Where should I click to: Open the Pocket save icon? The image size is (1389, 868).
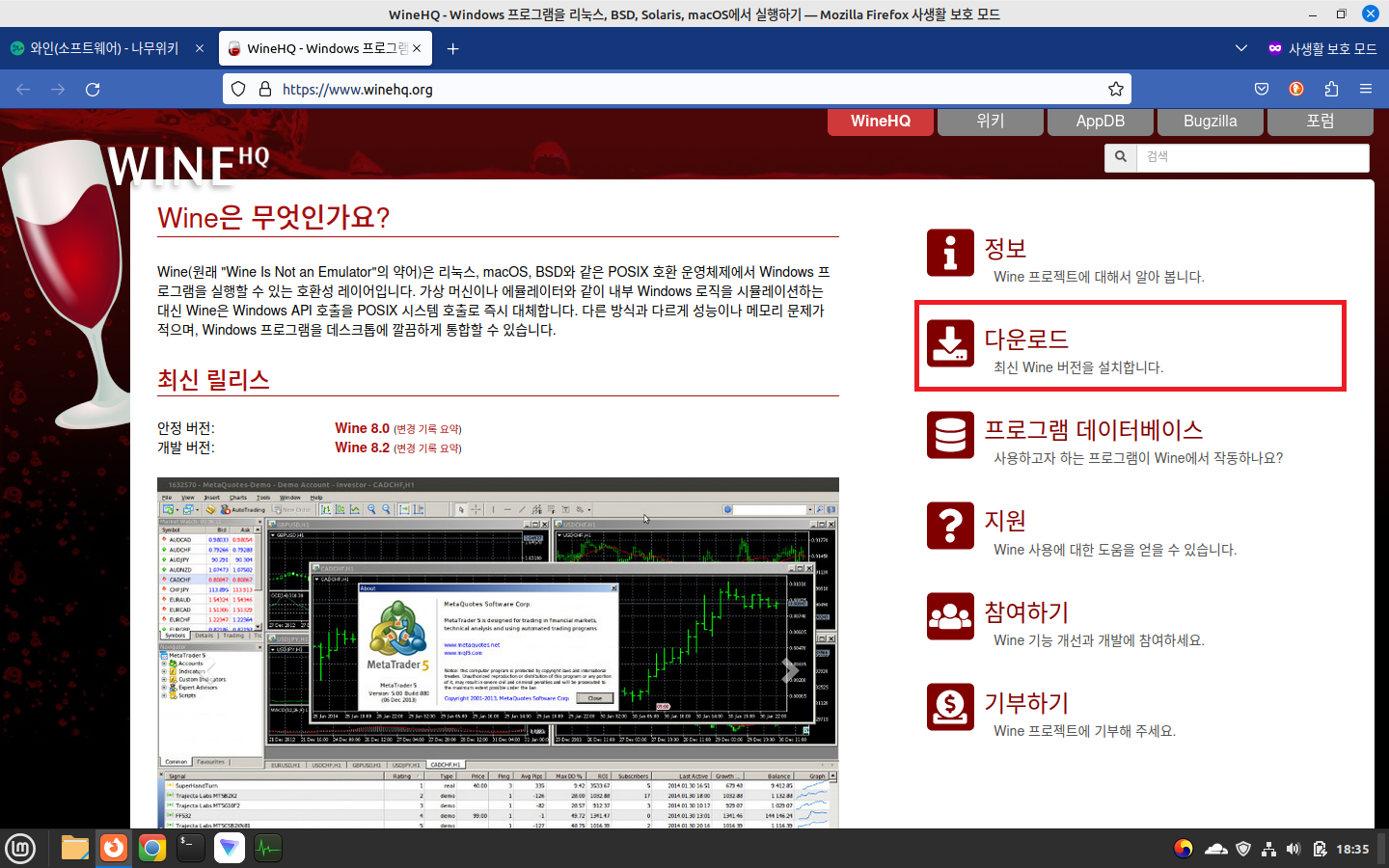click(1261, 89)
